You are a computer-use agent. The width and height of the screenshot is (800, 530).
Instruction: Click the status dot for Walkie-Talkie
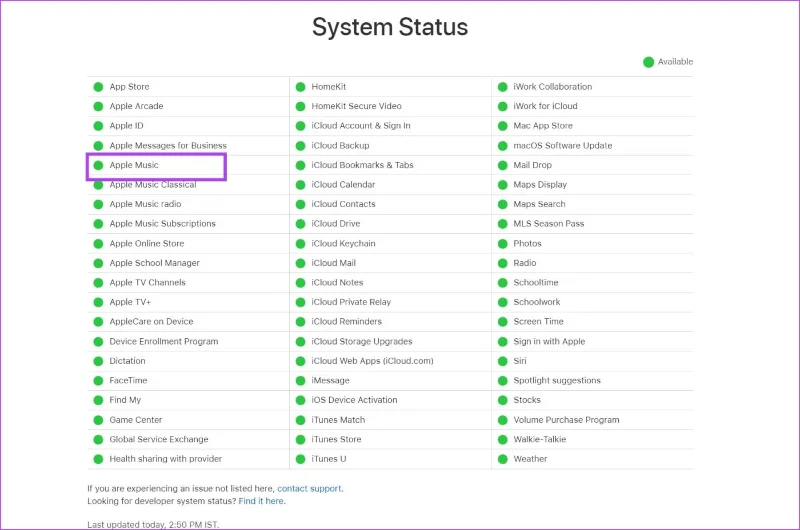pyautogui.click(x=503, y=440)
